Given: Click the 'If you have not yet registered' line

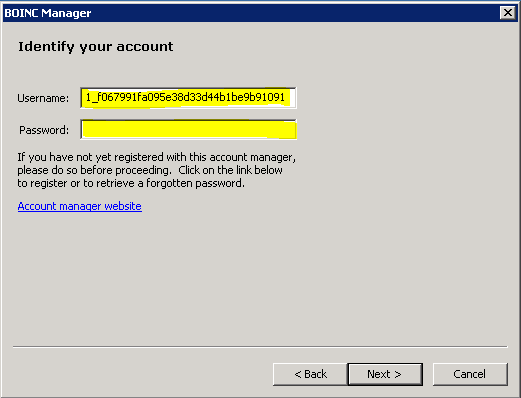Looking at the screenshot, I should coord(157,157).
